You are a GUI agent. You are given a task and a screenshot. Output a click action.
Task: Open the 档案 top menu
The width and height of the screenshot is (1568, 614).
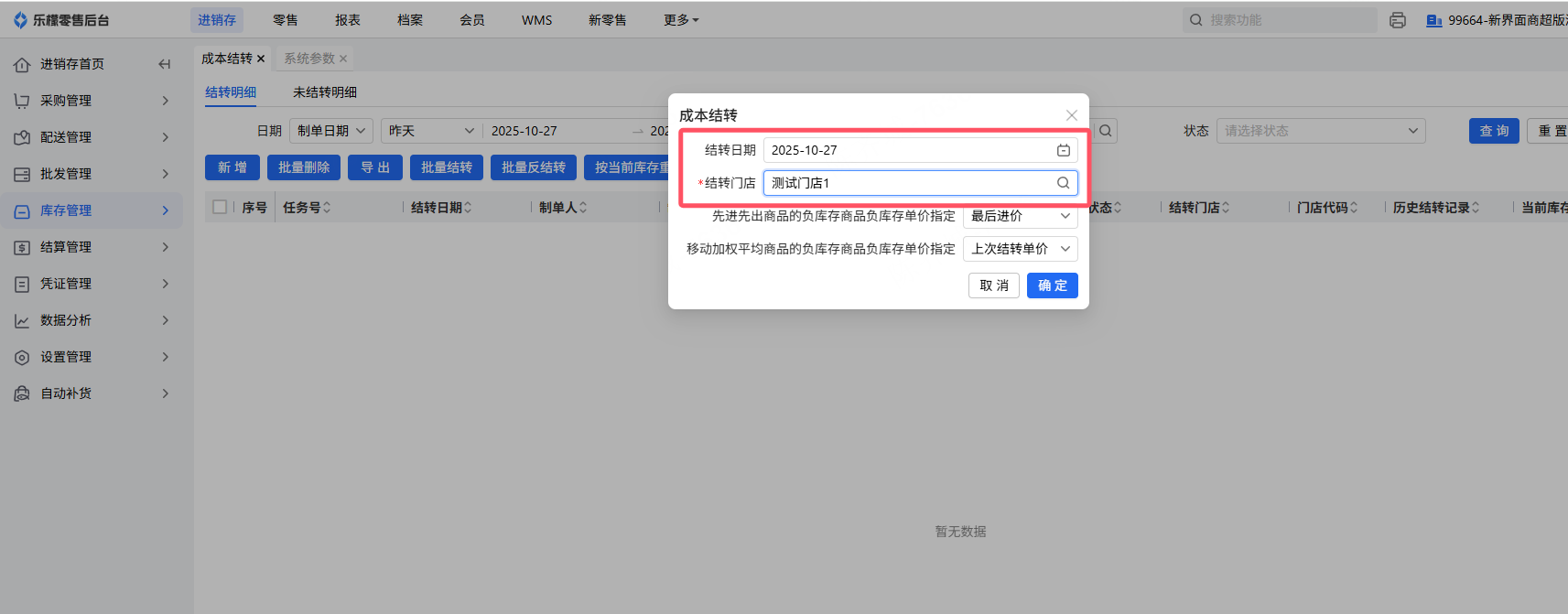pyautogui.click(x=410, y=20)
